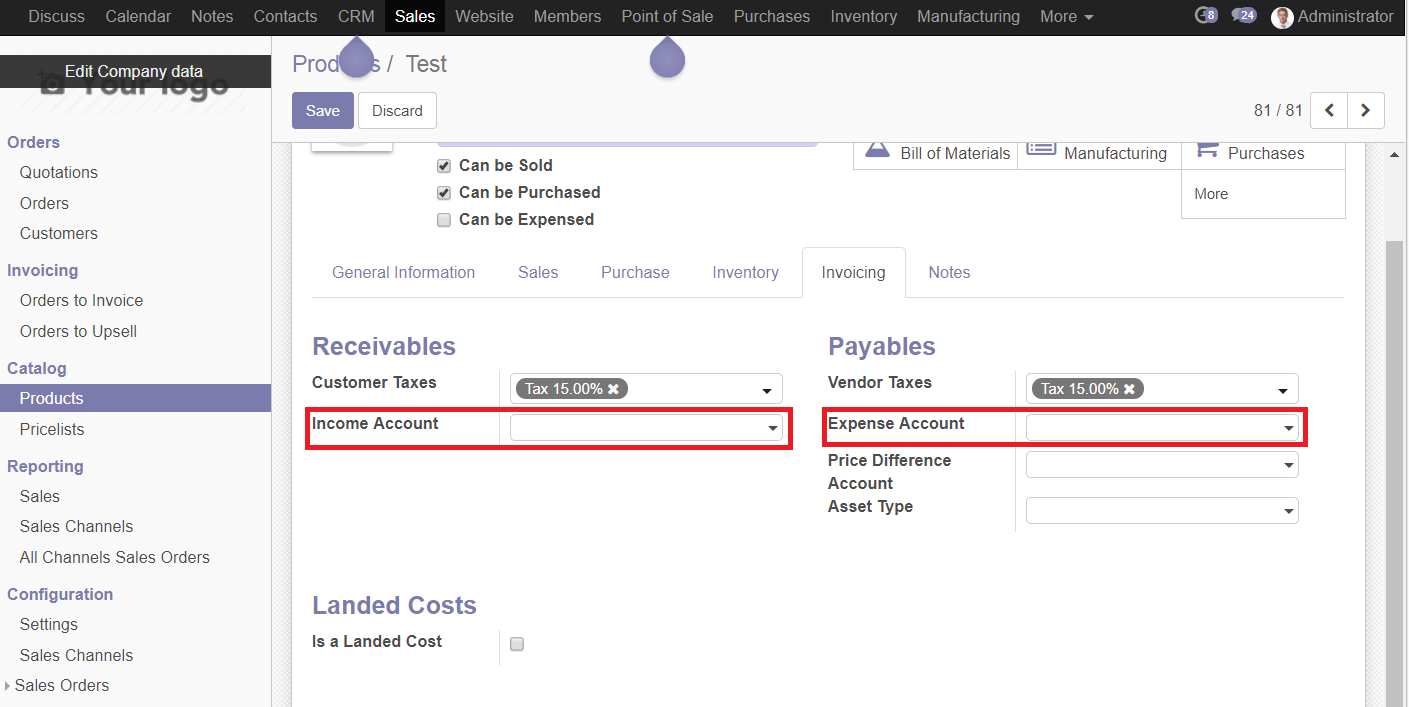Go to next record with right arrow pager
1409x707 pixels.
1365,110
